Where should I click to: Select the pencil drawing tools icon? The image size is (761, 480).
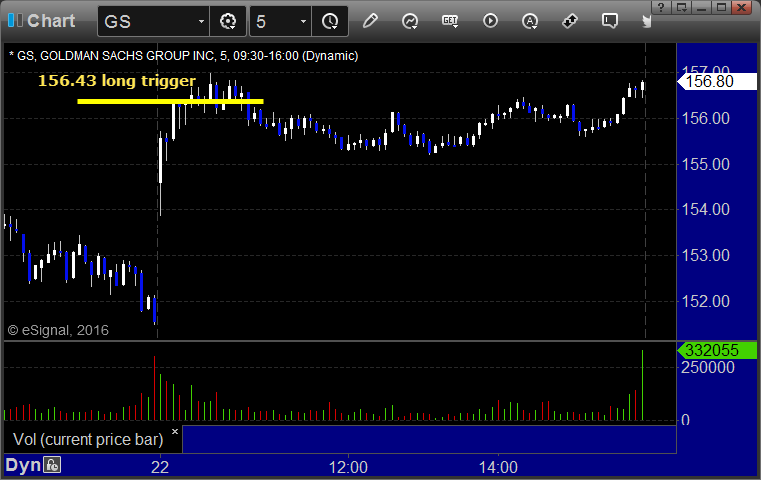click(x=370, y=21)
